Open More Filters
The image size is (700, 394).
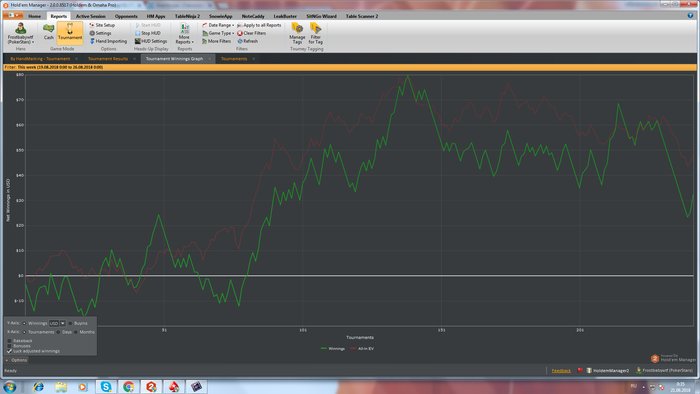pyautogui.click(x=217, y=41)
